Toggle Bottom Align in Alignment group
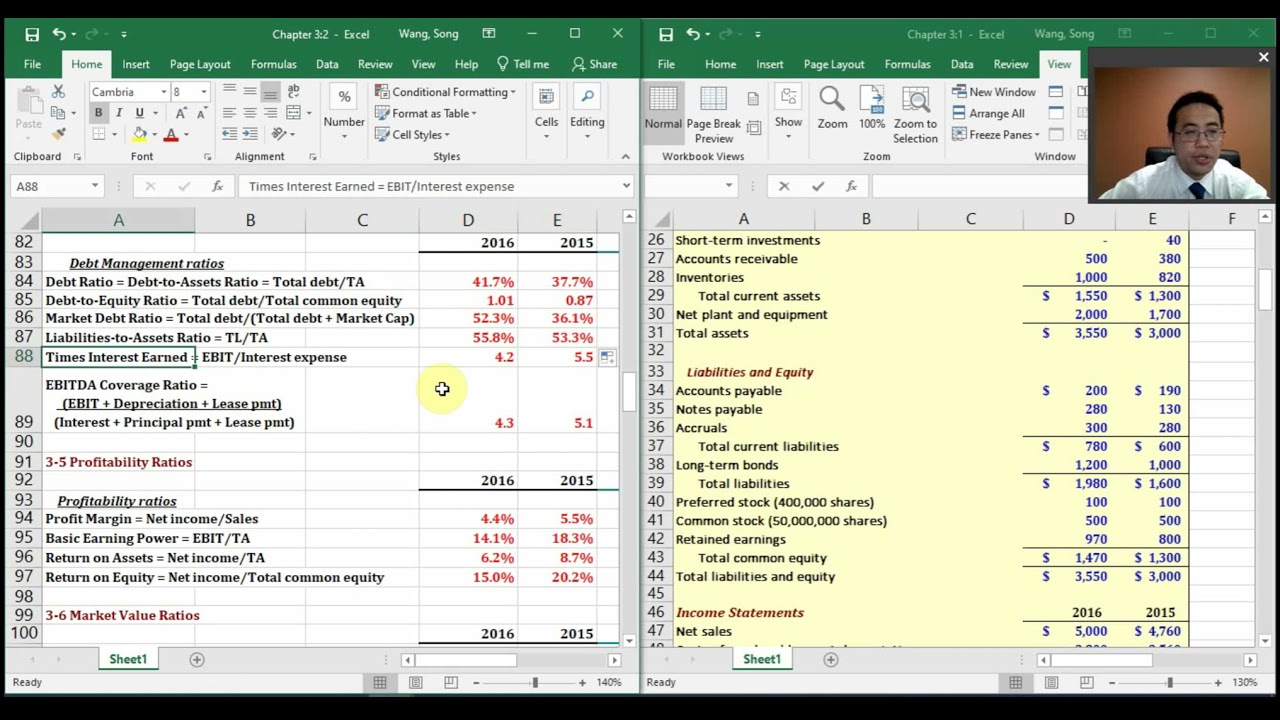The width and height of the screenshot is (1280, 720). click(x=270, y=91)
